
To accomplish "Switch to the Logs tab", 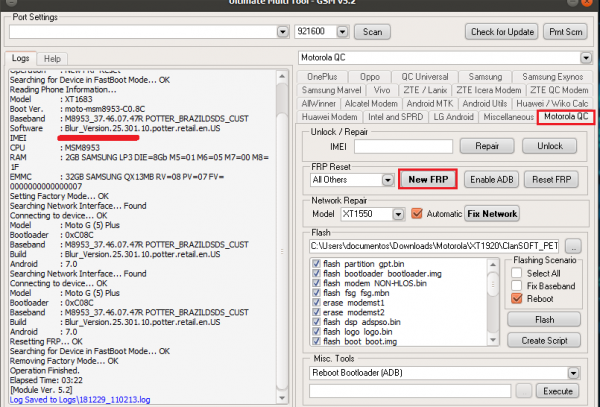I will point(21,58).
